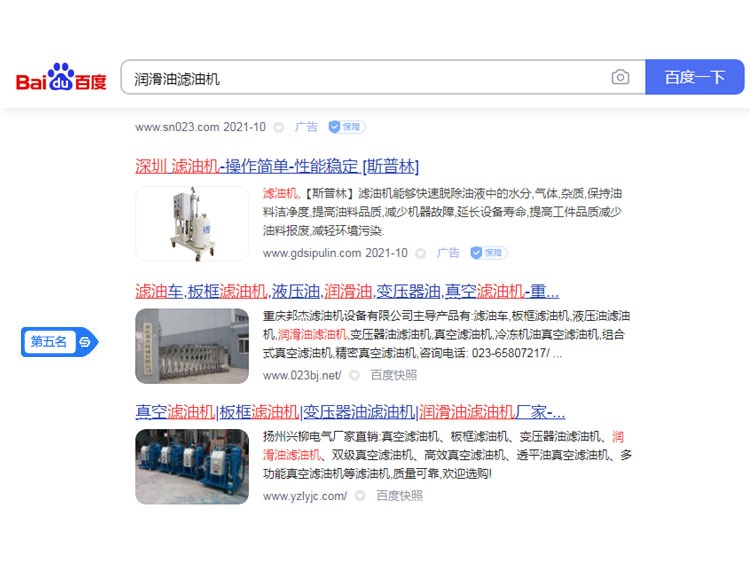This screenshot has width=750, height=565.
Task: Expand the dropdown arrow after www.023bj.net
Action: [354, 376]
